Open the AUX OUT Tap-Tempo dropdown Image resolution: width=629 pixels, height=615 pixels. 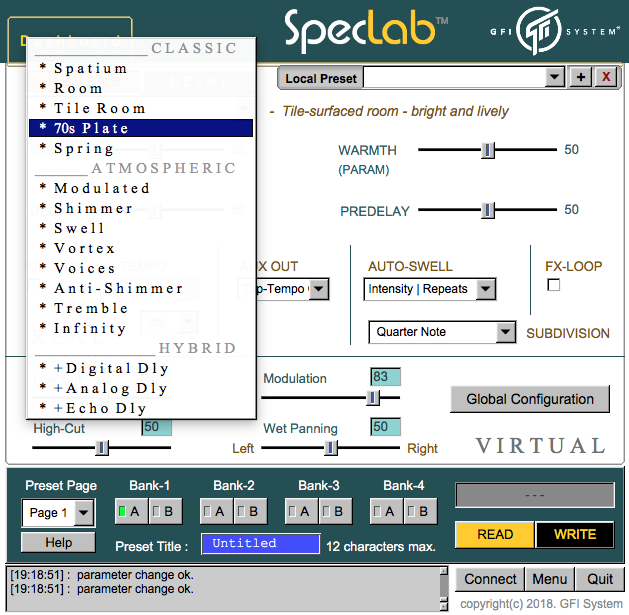(319, 289)
